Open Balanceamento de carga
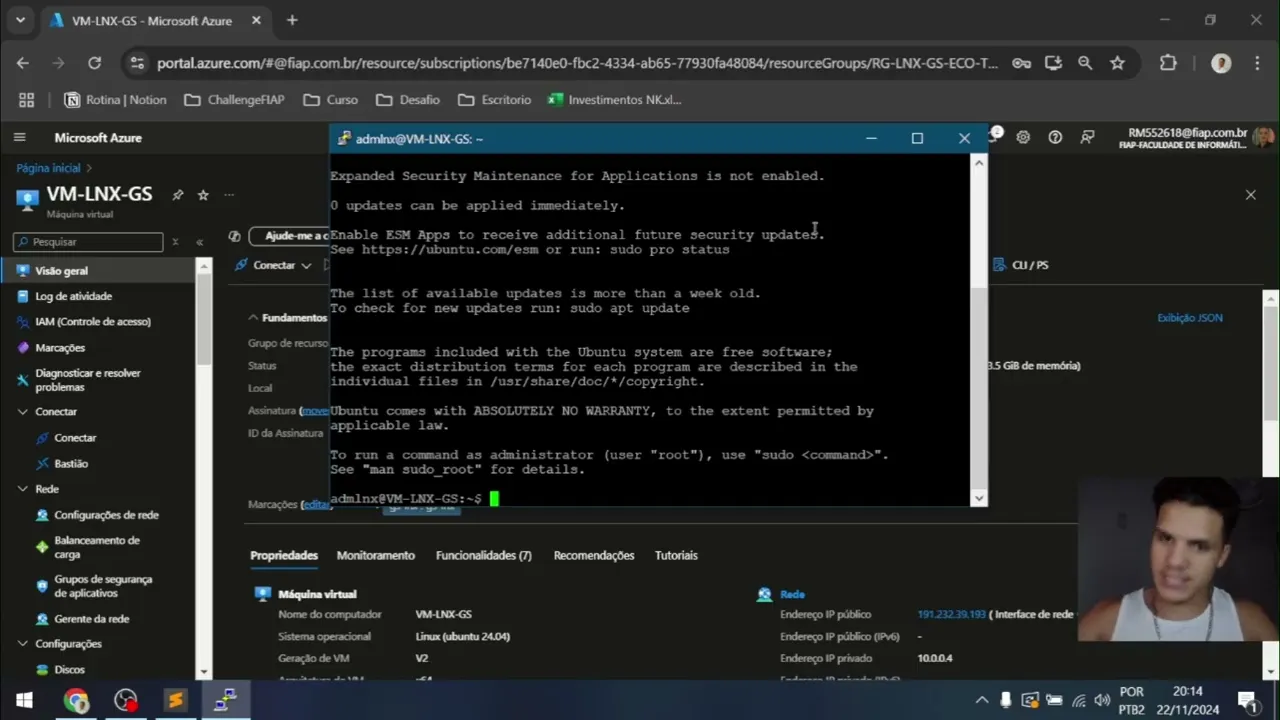The image size is (1280, 720). tap(97, 547)
